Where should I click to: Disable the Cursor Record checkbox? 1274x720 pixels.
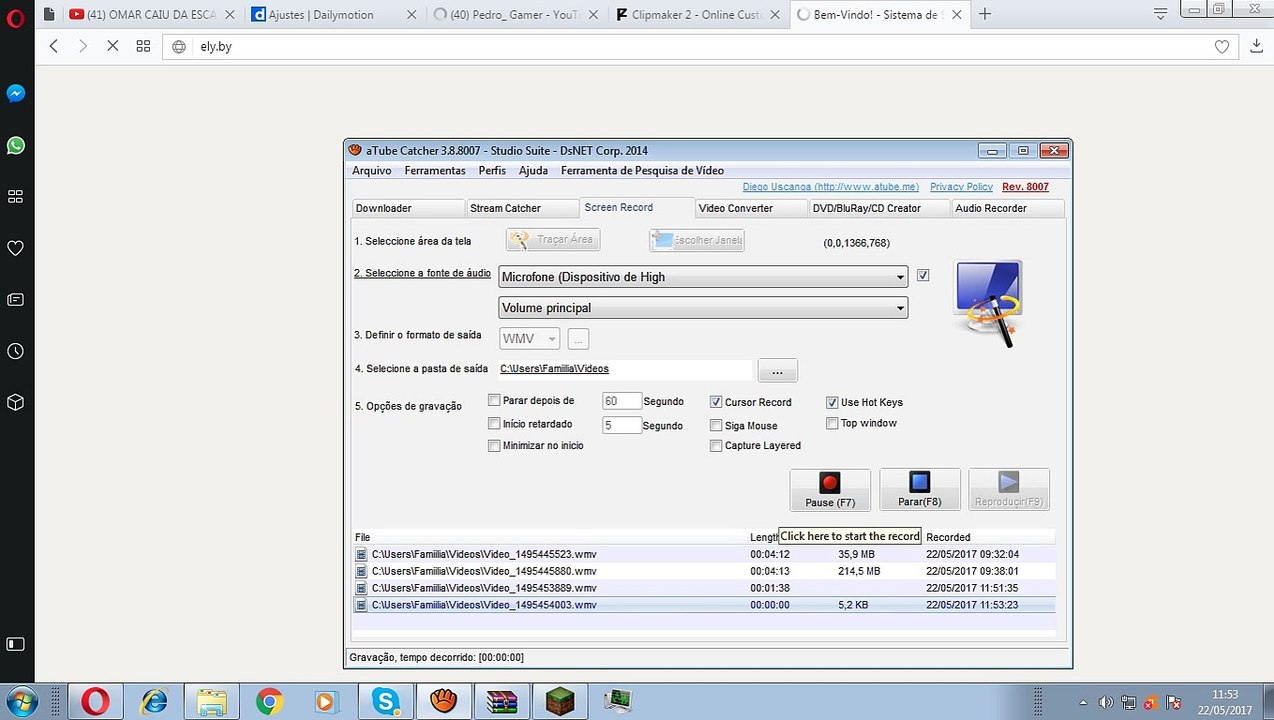[x=716, y=402]
